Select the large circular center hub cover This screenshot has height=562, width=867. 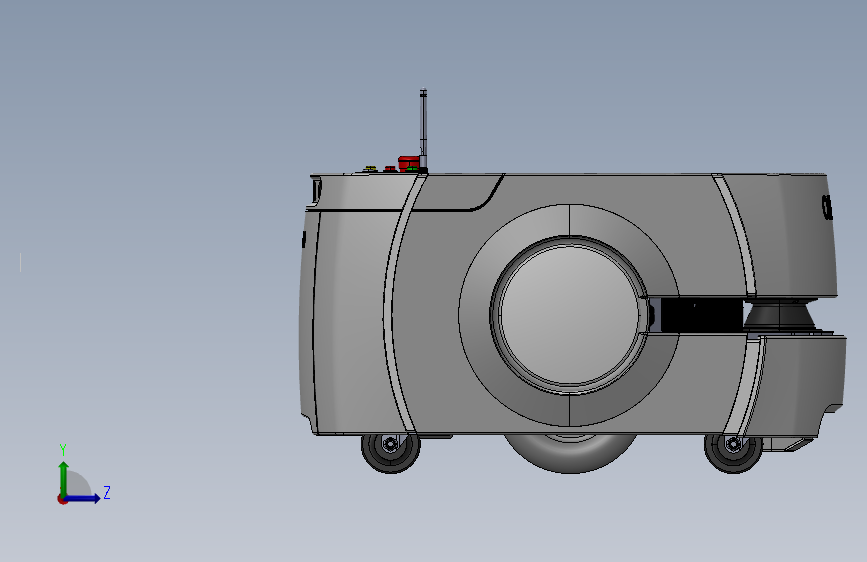coord(570,315)
